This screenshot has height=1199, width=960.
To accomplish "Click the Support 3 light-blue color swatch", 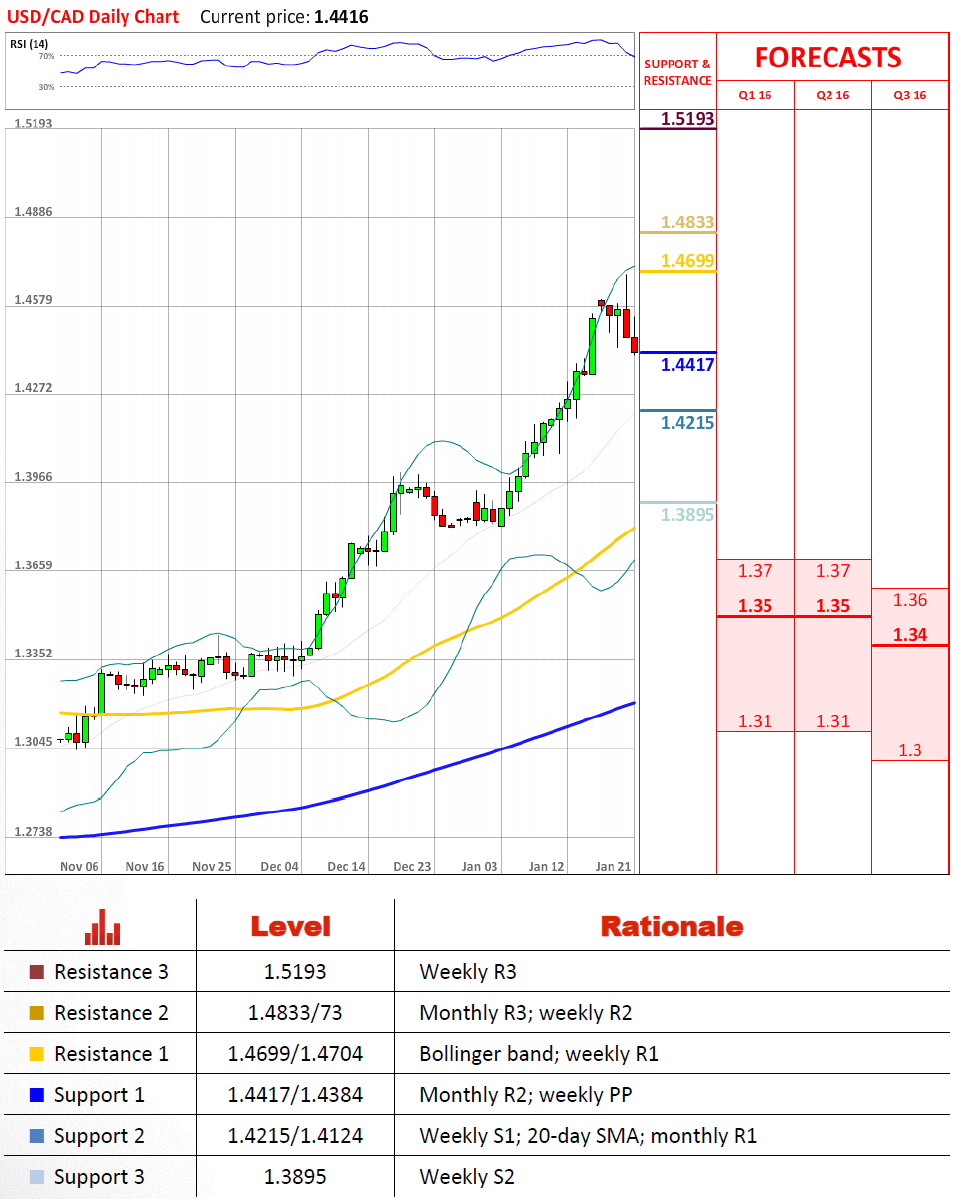I will [37, 1177].
